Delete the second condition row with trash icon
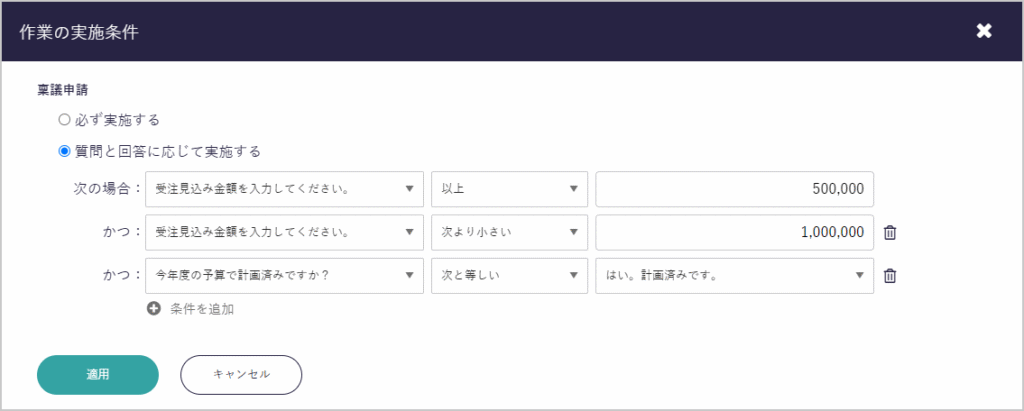 pos(890,232)
